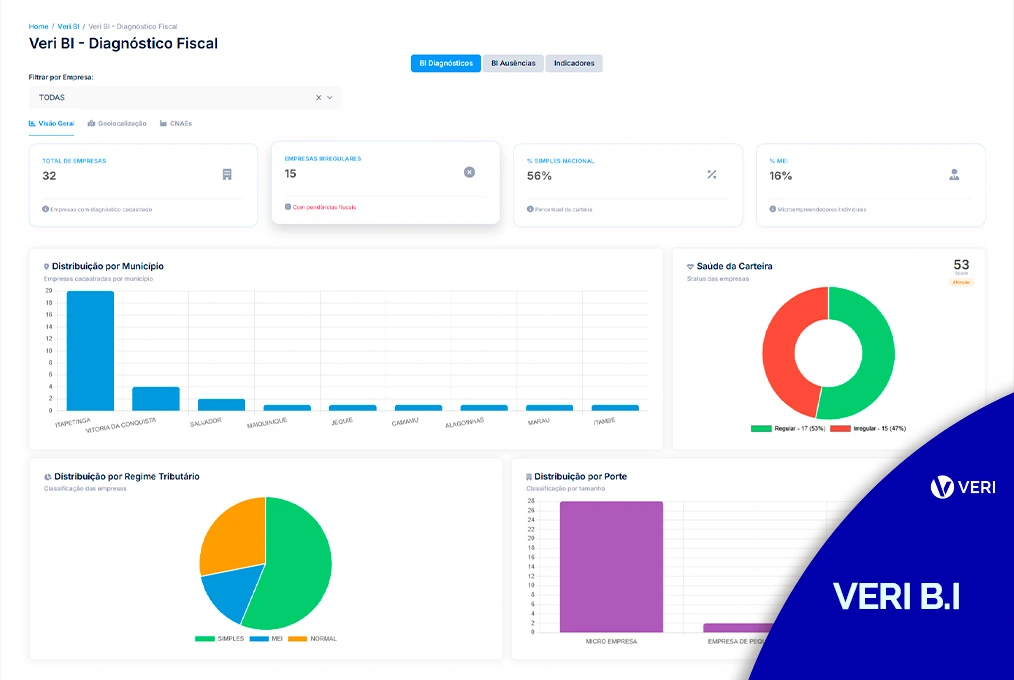The width and height of the screenshot is (1014, 680).
Task: Click the X circle icon in Empresas Irregulares card
Action: pos(469,172)
